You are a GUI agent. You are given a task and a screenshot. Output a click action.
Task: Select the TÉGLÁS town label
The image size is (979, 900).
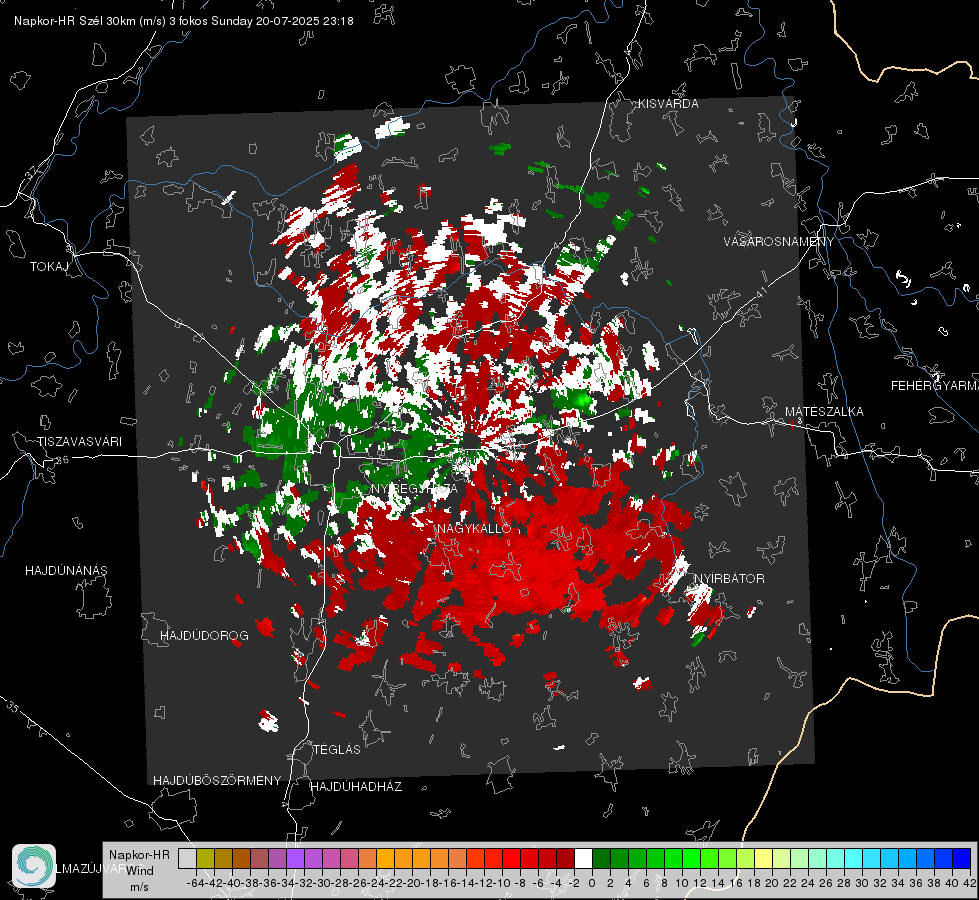[x=337, y=750]
